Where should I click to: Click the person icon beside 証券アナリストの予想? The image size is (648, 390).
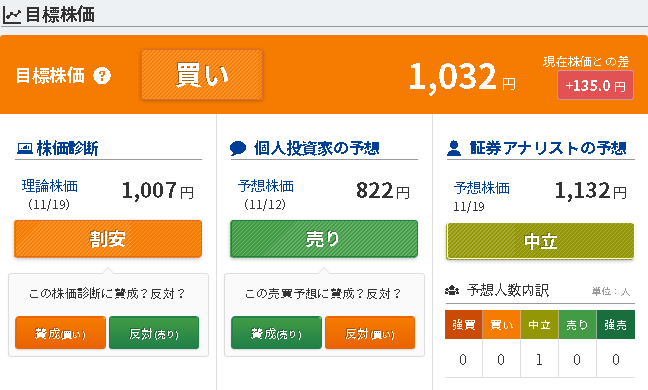tap(454, 148)
